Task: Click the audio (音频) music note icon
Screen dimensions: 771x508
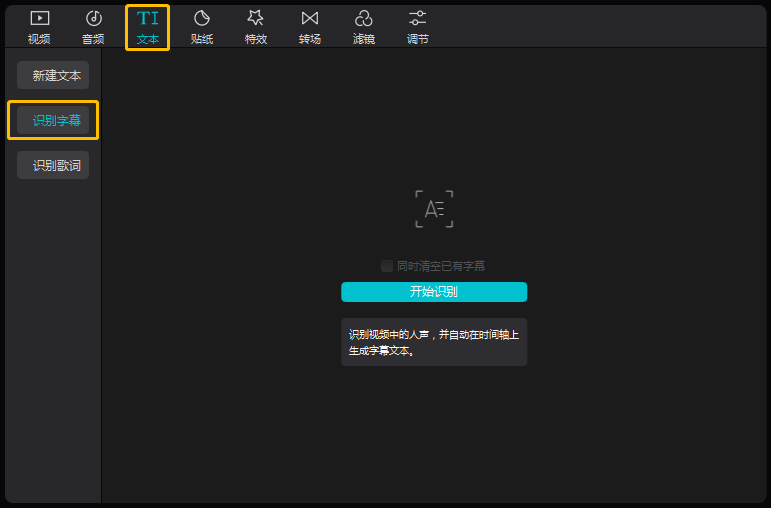Action: click(x=93, y=18)
